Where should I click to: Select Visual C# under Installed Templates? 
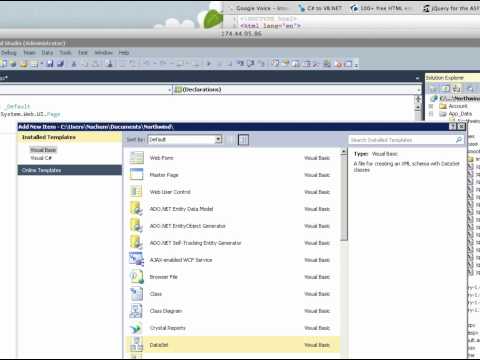point(41,158)
